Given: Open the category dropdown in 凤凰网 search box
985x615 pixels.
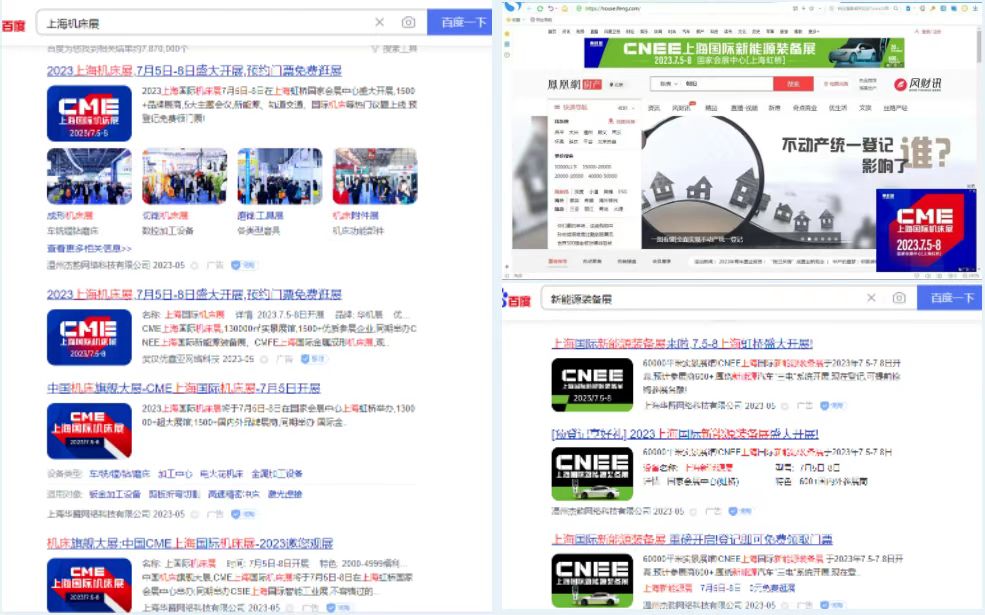Looking at the screenshot, I should (667, 84).
